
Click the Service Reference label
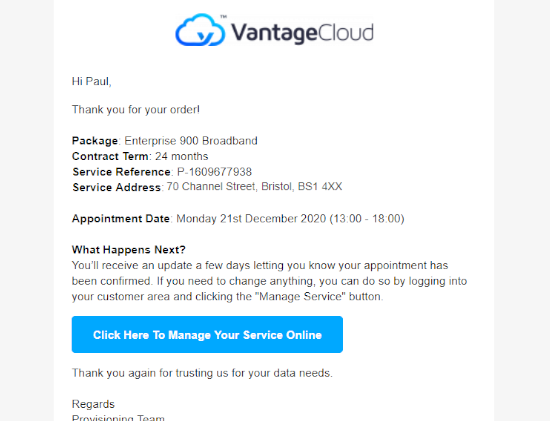121,172
